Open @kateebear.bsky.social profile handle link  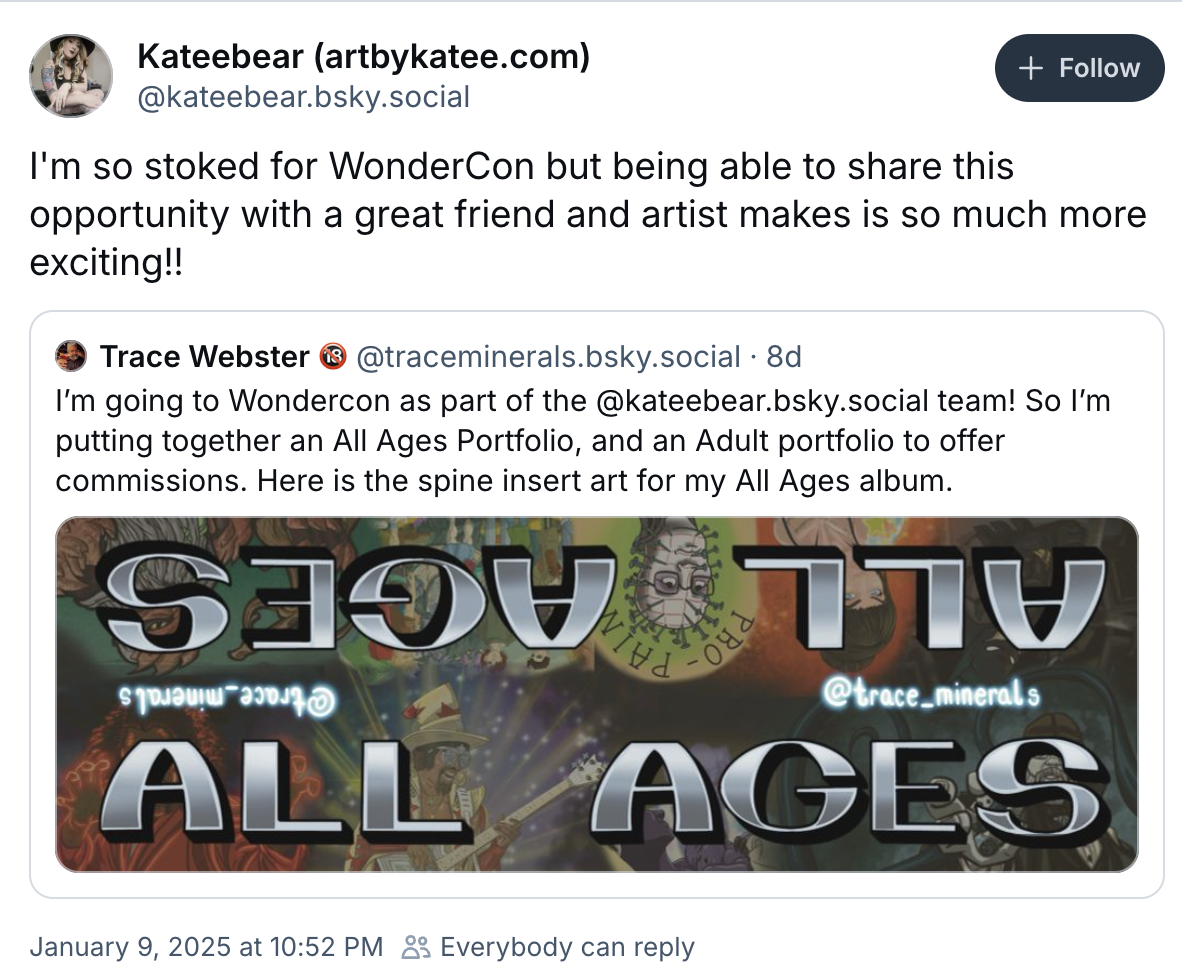coord(304,97)
